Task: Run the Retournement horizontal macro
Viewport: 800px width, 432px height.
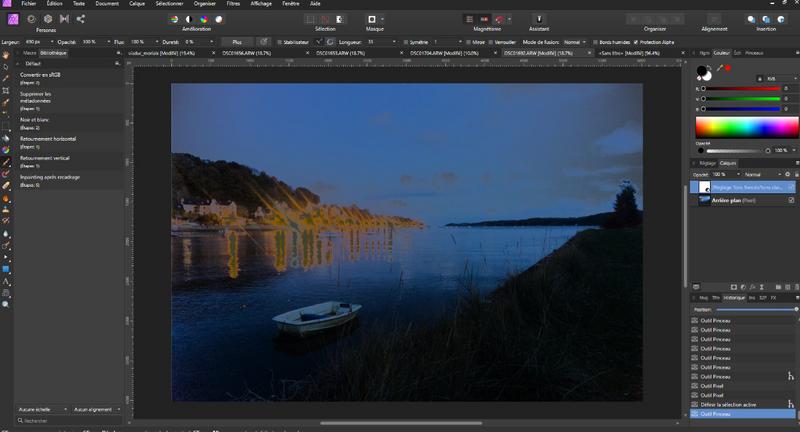Action: (47, 139)
